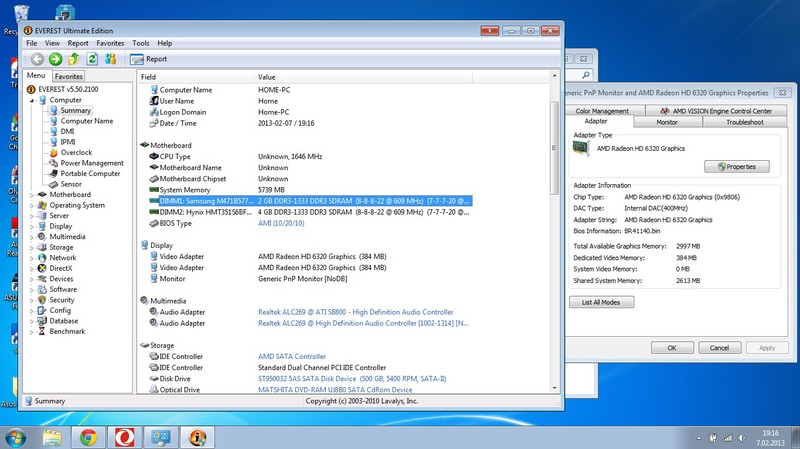Click the green Forward arrow icon
The image size is (800, 449).
pos(56,59)
